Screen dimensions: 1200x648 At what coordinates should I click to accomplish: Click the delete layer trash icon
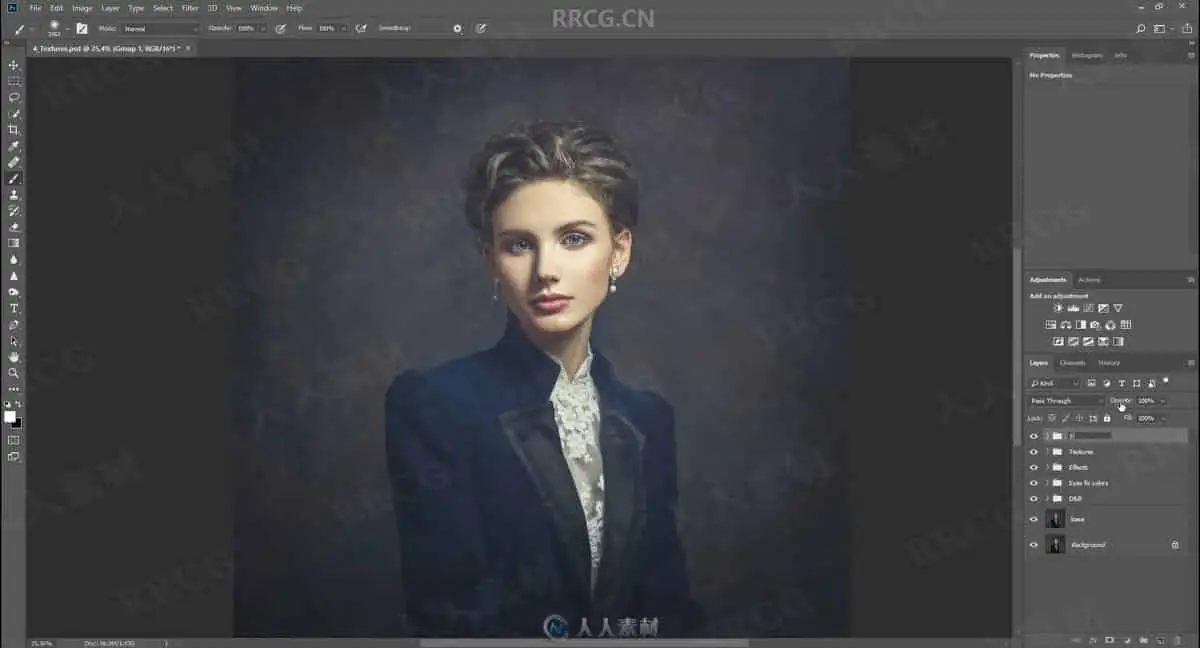pyautogui.click(x=1177, y=640)
